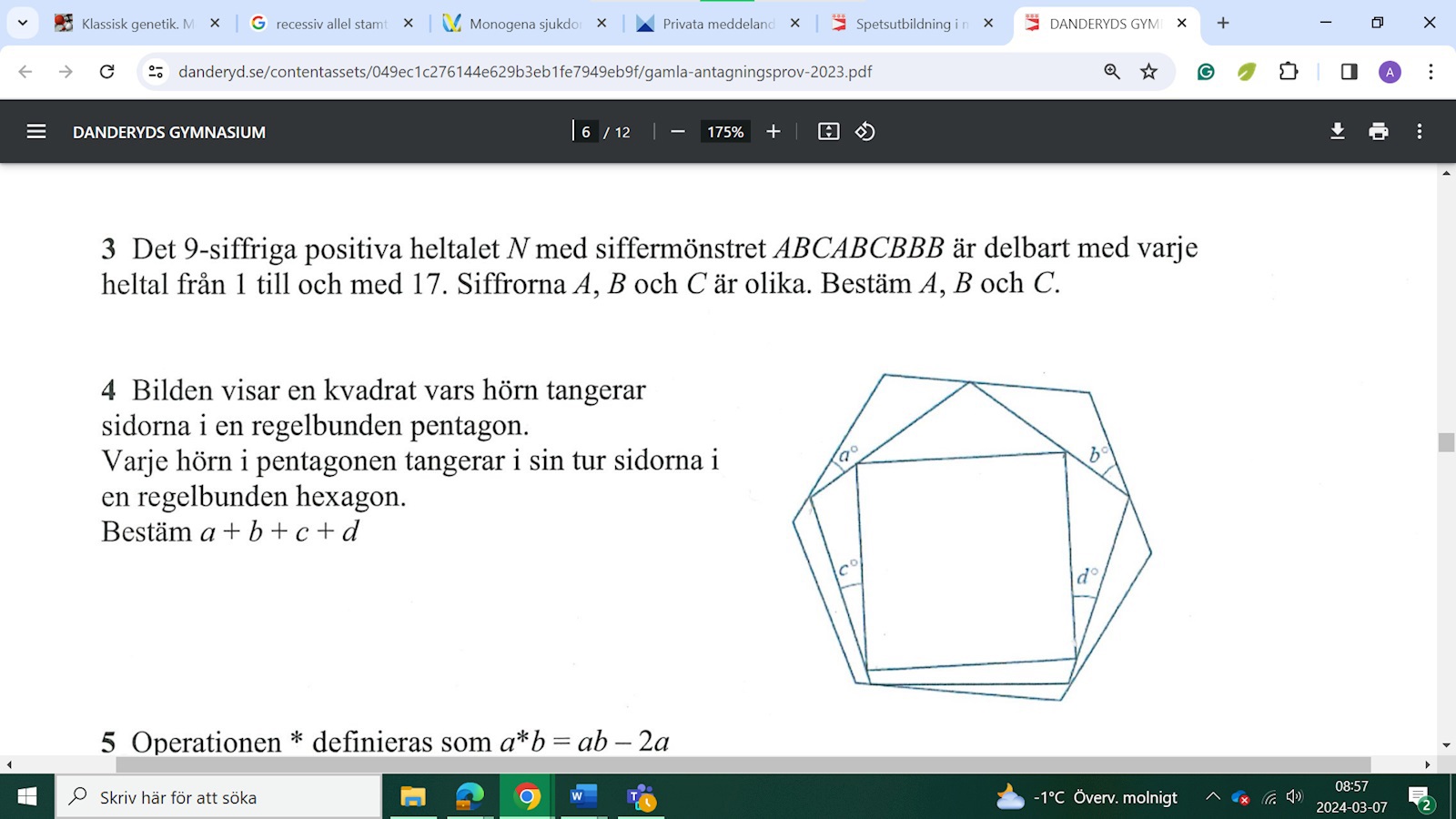
Task: Open the Chrome user profile button
Action: click(x=1390, y=72)
